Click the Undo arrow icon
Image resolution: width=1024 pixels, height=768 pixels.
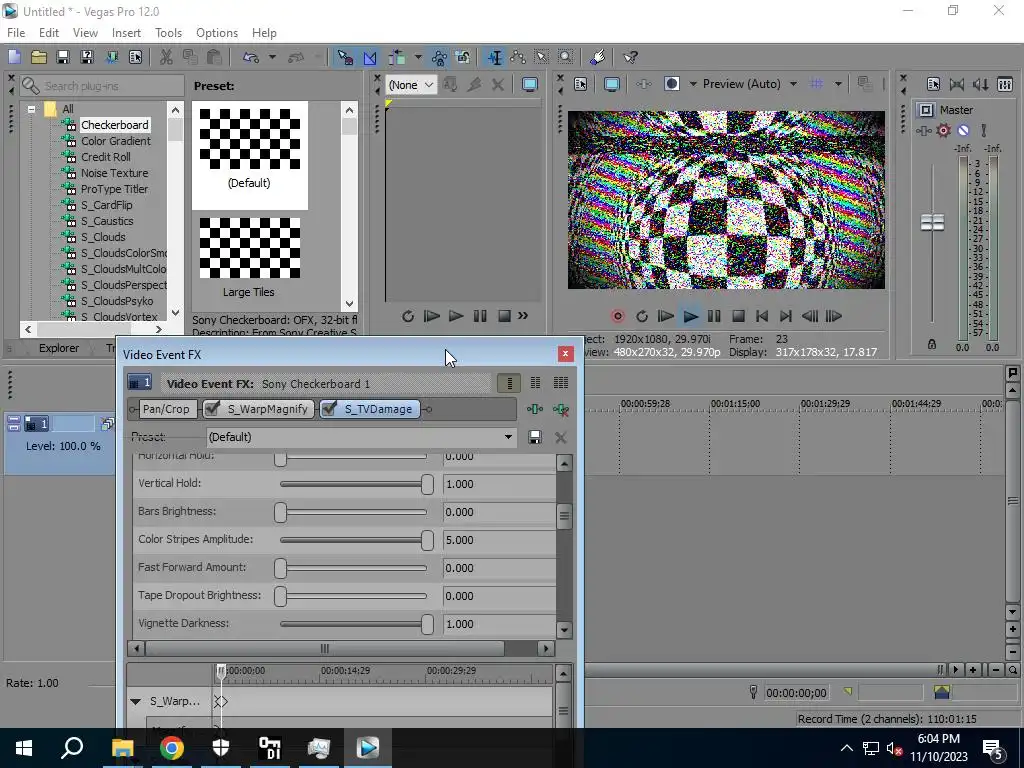click(x=251, y=57)
